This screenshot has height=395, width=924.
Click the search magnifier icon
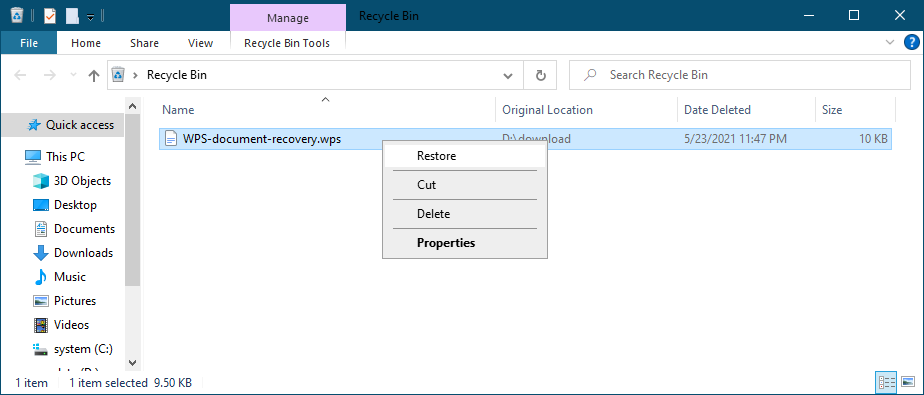[590, 75]
